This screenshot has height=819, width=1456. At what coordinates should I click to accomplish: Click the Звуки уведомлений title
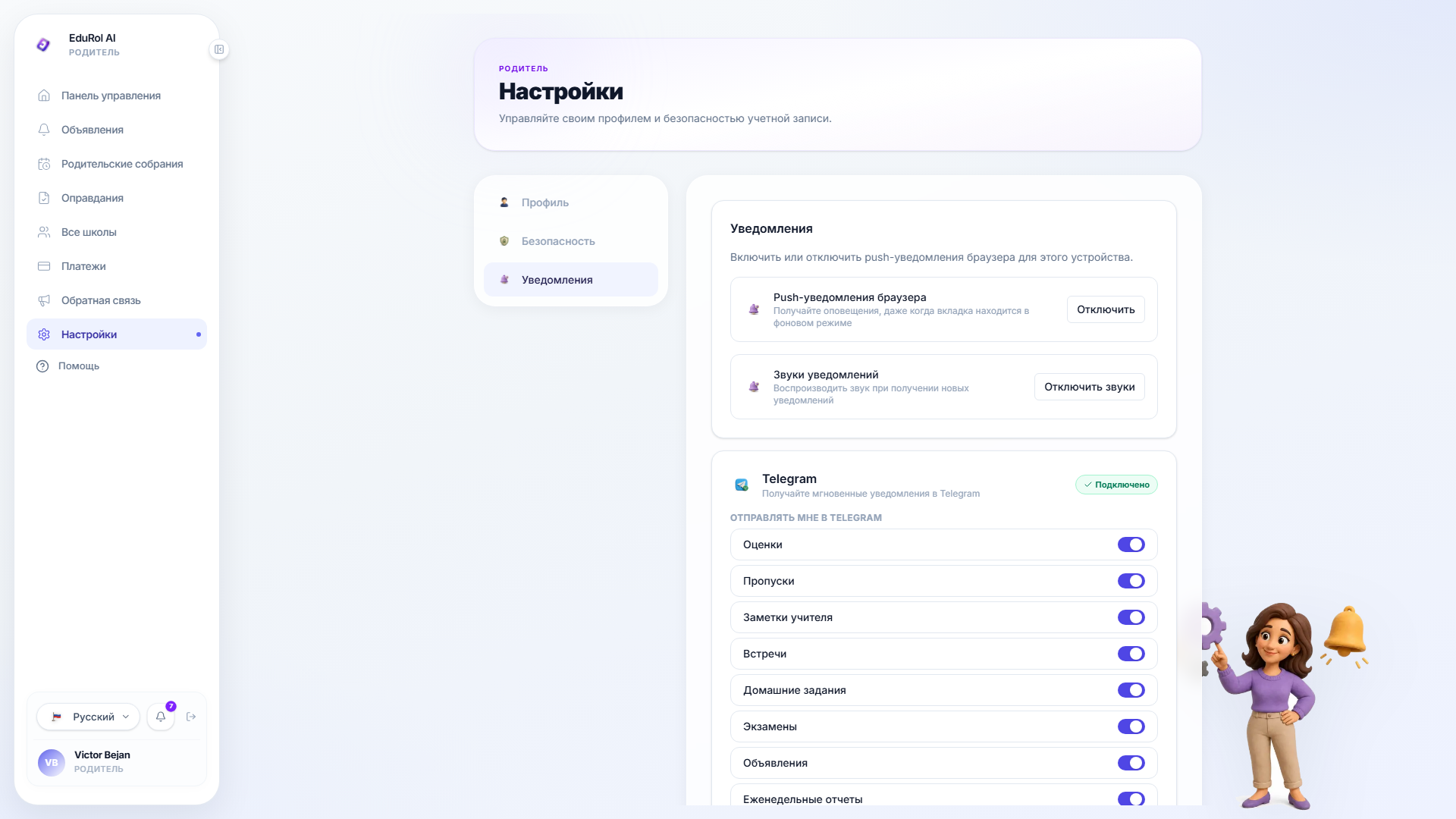click(x=826, y=375)
